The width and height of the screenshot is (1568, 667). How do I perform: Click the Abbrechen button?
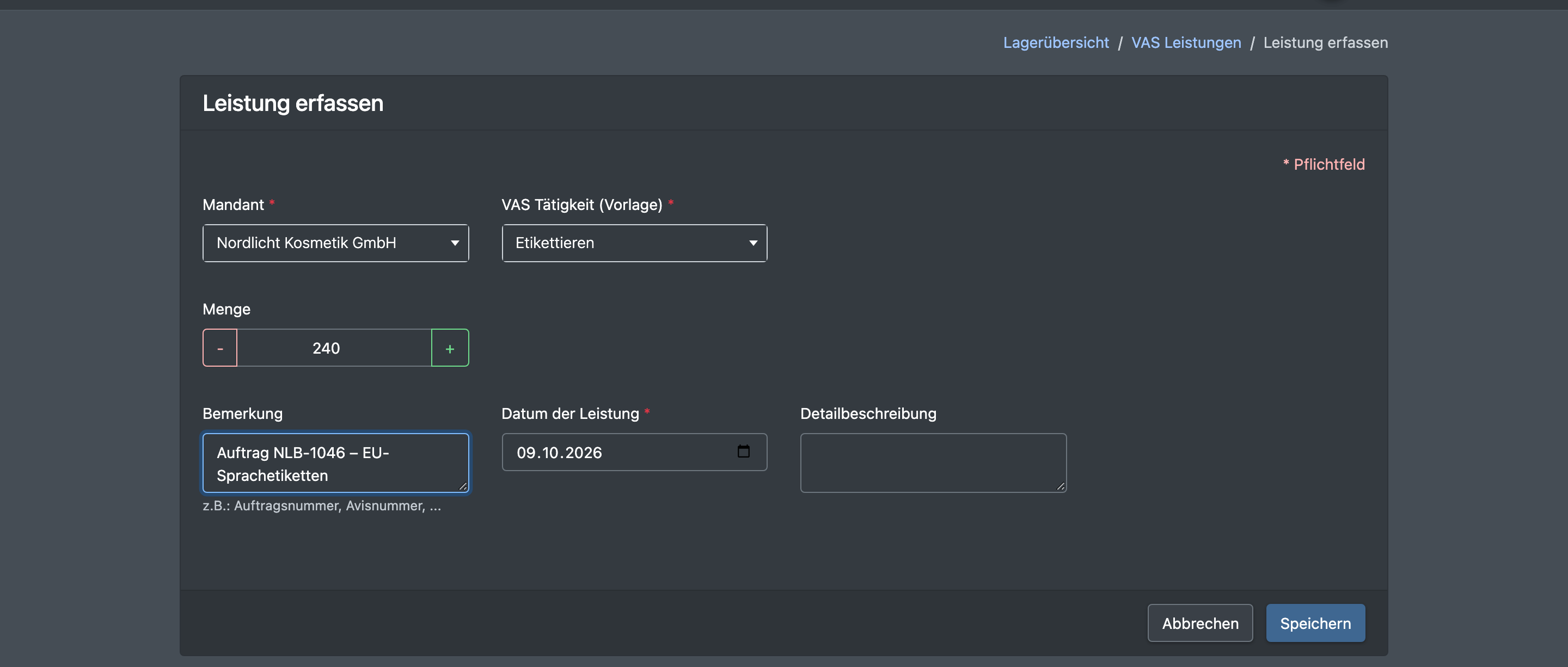pos(1200,623)
